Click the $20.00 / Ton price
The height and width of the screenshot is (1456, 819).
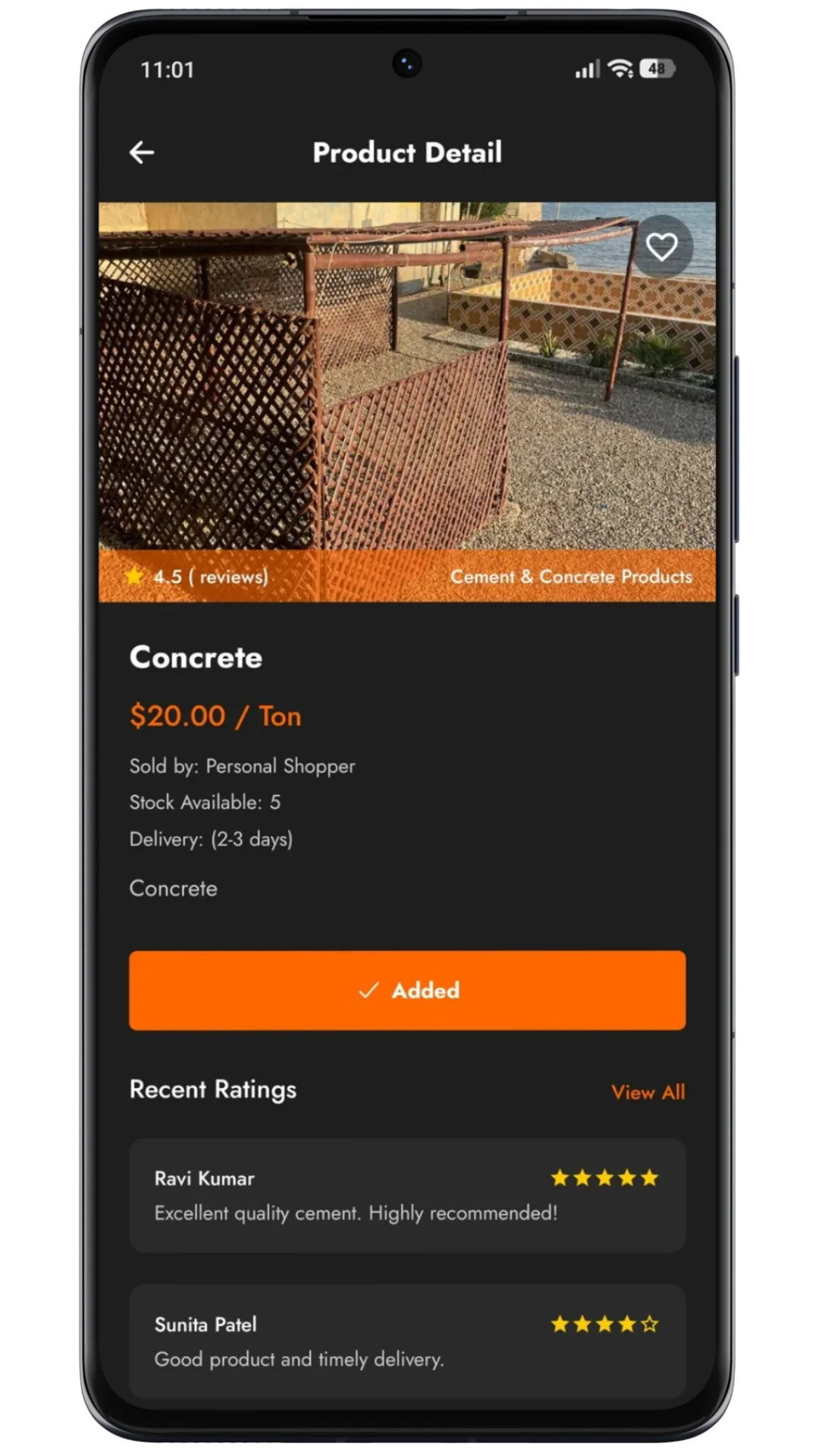click(x=215, y=716)
